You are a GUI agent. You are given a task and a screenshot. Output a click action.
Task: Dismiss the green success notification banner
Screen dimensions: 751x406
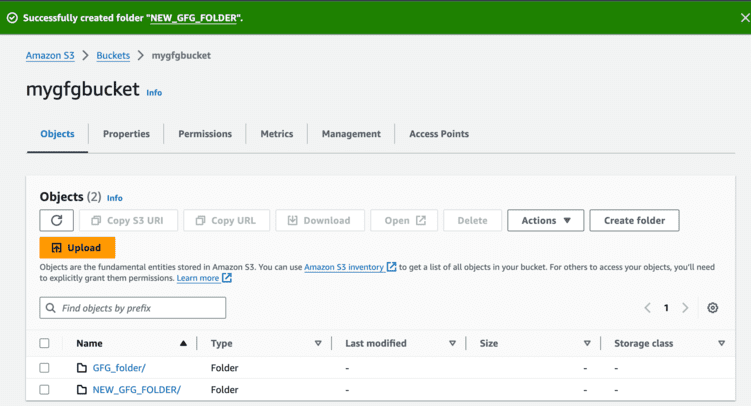(x=745, y=18)
